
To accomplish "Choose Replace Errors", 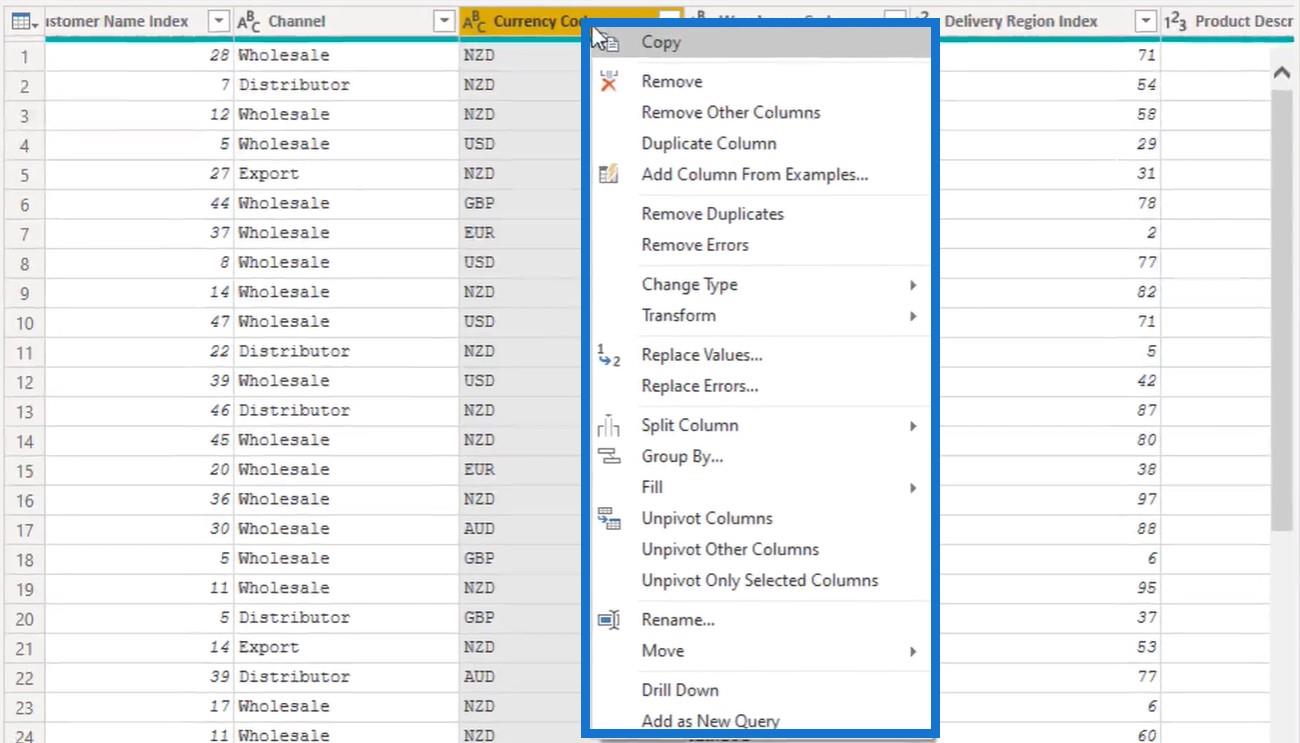I will pyautogui.click(x=760, y=386).
